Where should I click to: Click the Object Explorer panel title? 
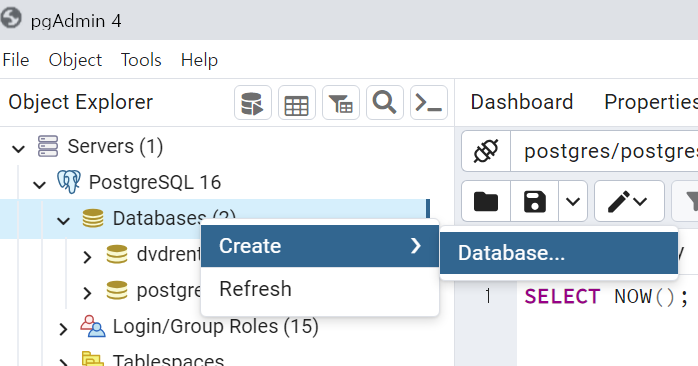coord(81,102)
